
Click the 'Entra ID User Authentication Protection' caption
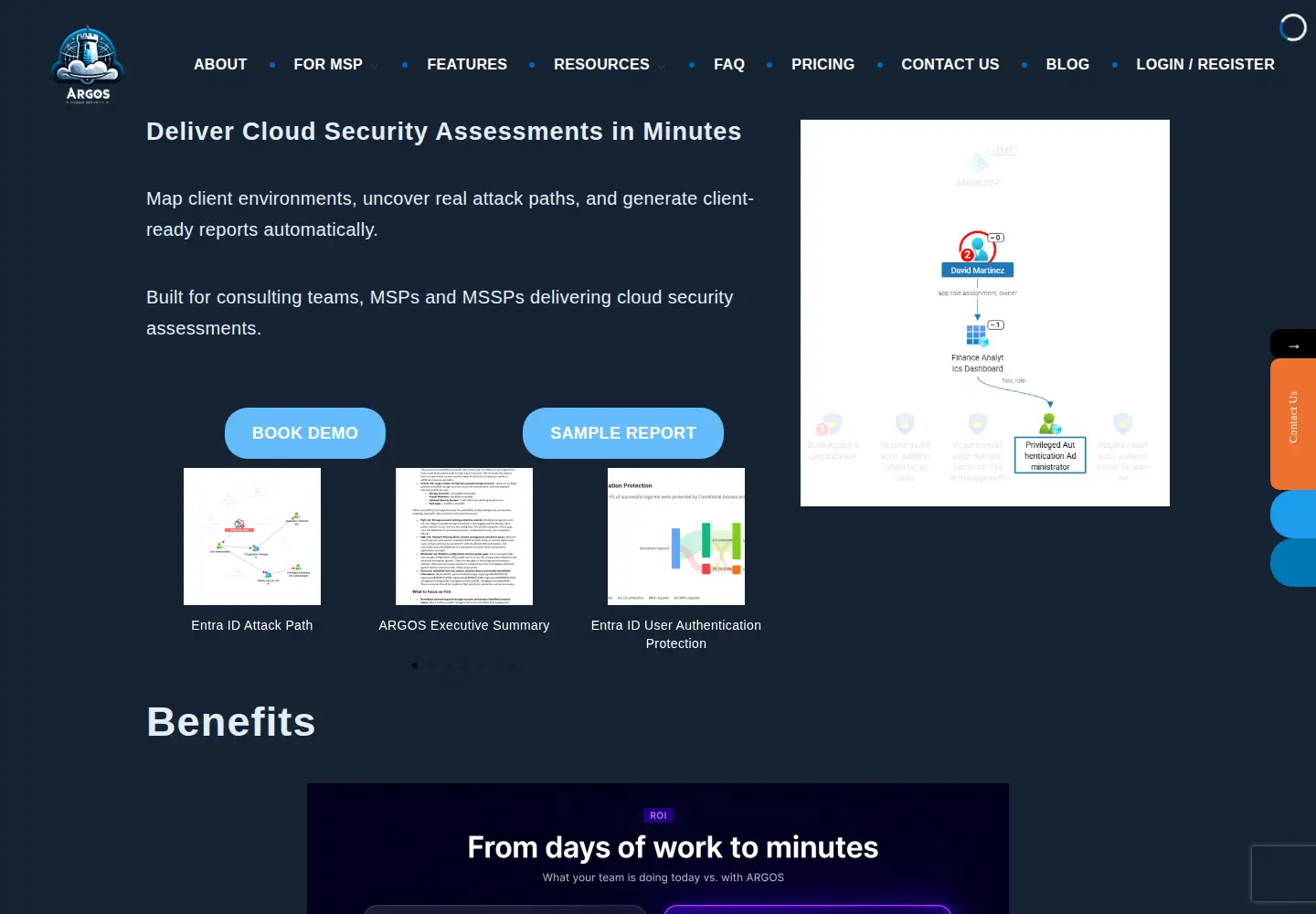(676, 634)
